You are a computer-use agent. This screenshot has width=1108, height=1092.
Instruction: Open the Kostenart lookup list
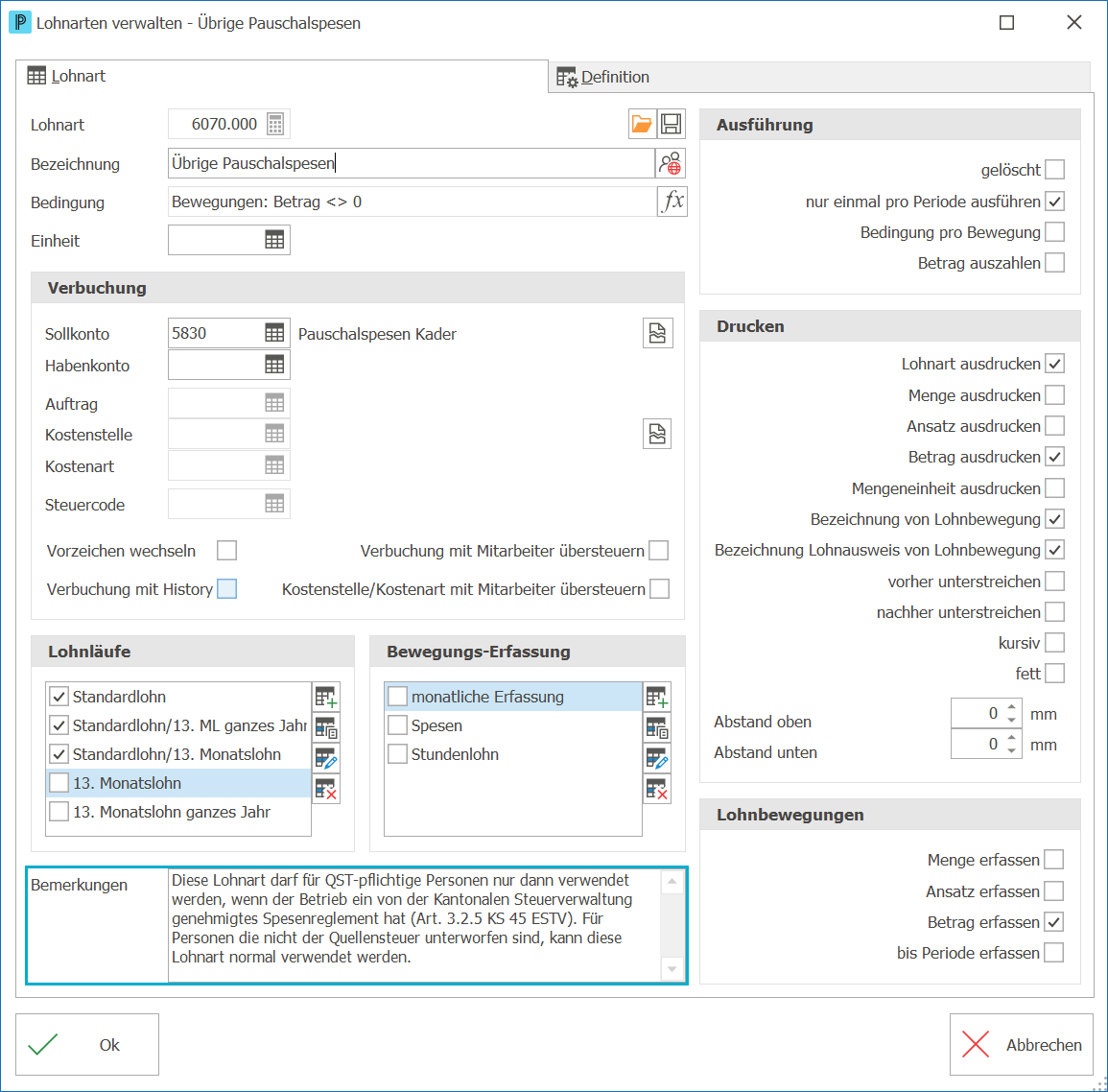(275, 465)
